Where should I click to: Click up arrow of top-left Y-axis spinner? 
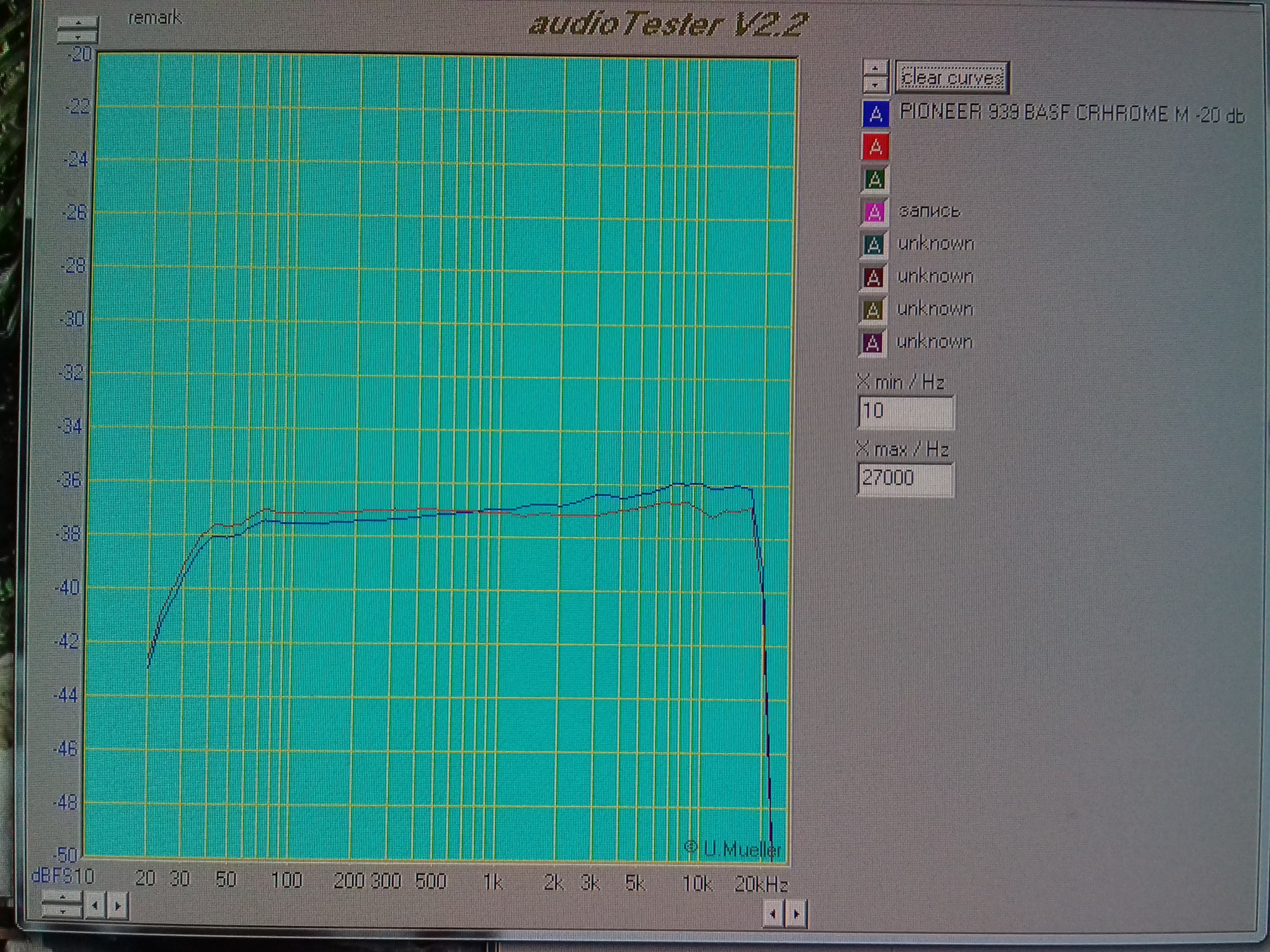tap(78, 22)
